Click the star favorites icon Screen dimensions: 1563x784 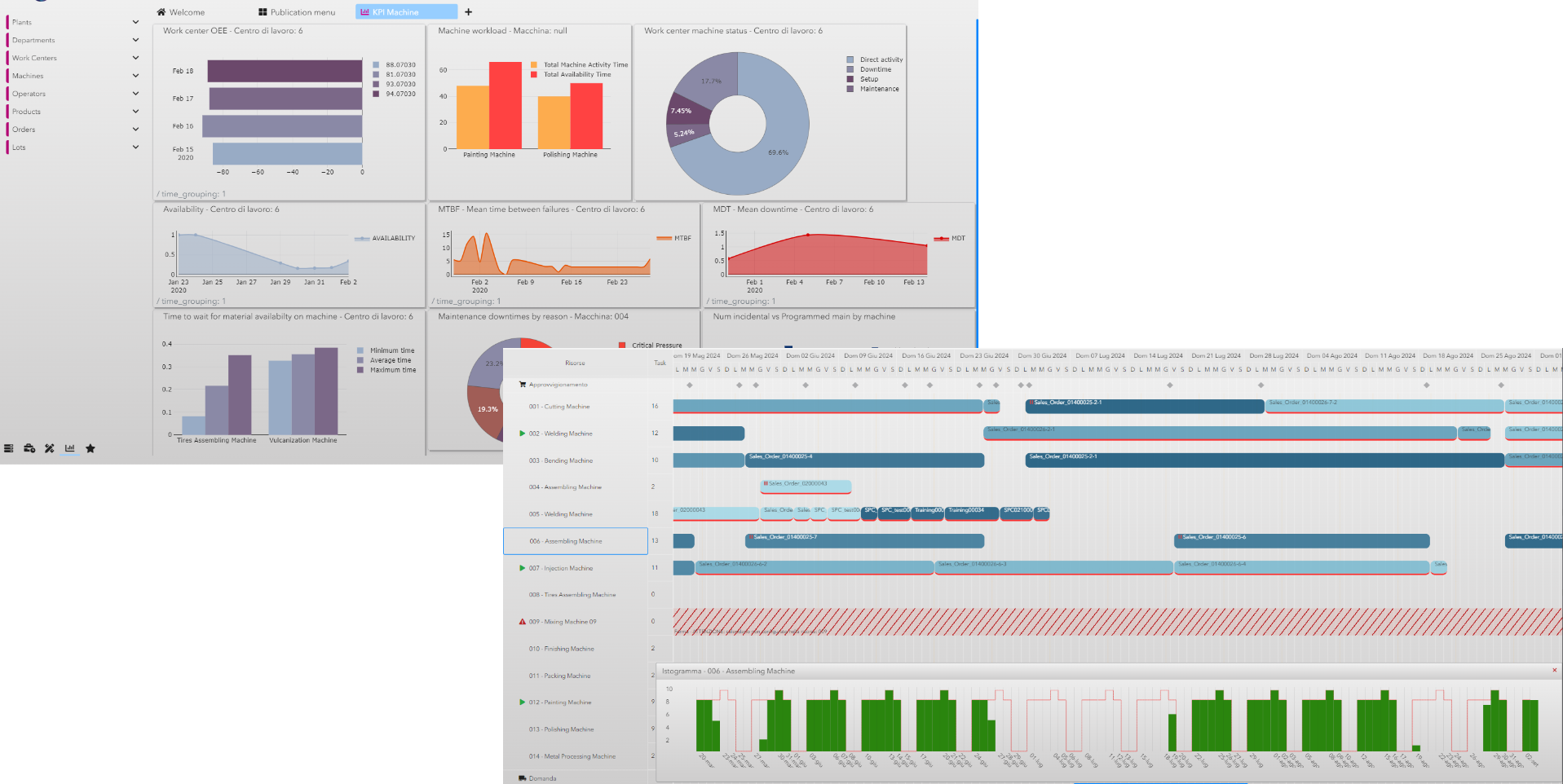click(91, 448)
